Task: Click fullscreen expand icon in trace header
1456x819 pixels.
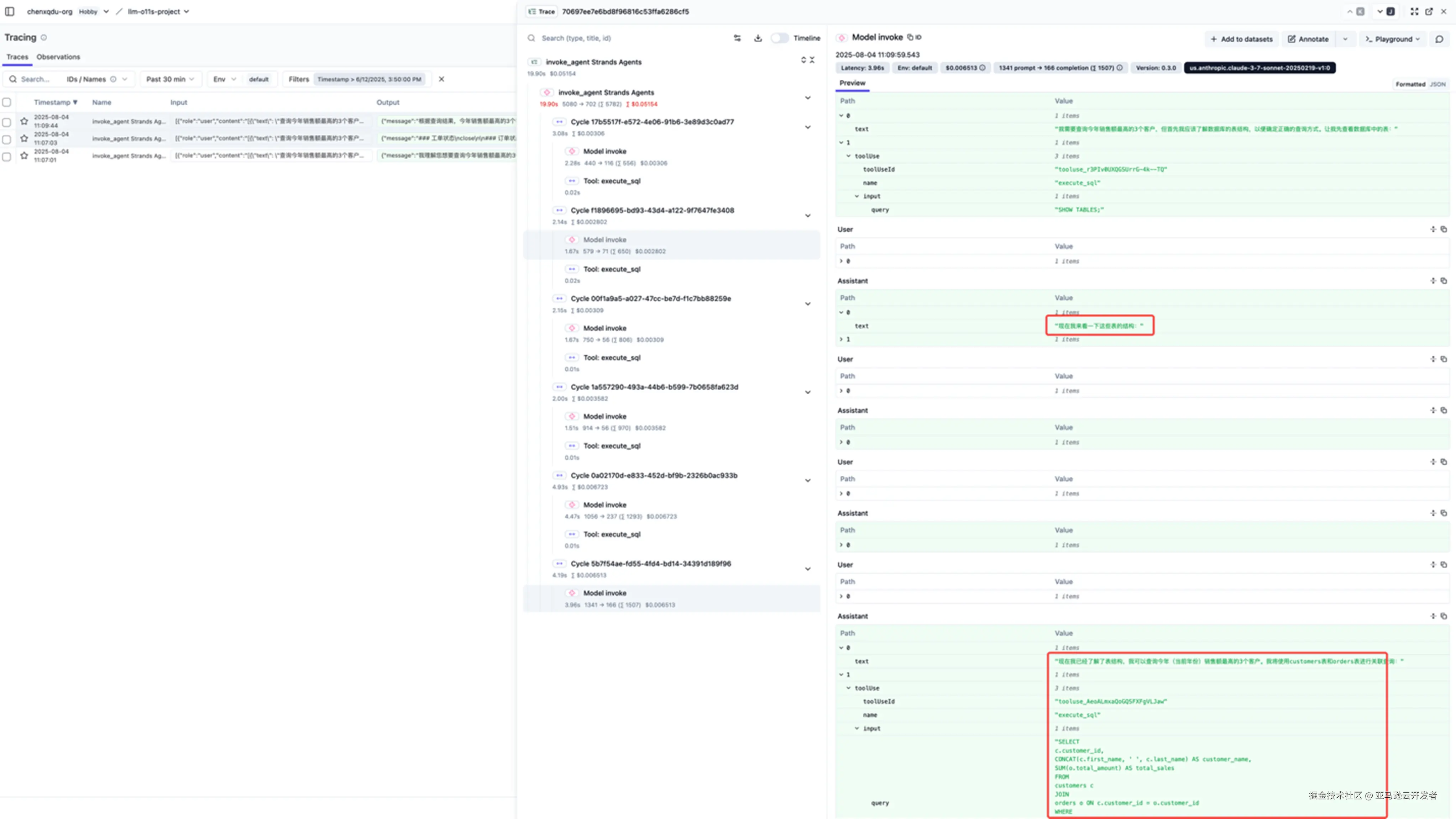Action: (x=1414, y=11)
